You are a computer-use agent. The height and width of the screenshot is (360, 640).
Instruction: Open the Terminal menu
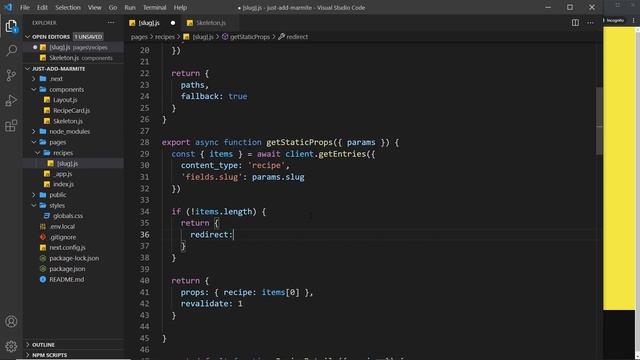[154, 7]
